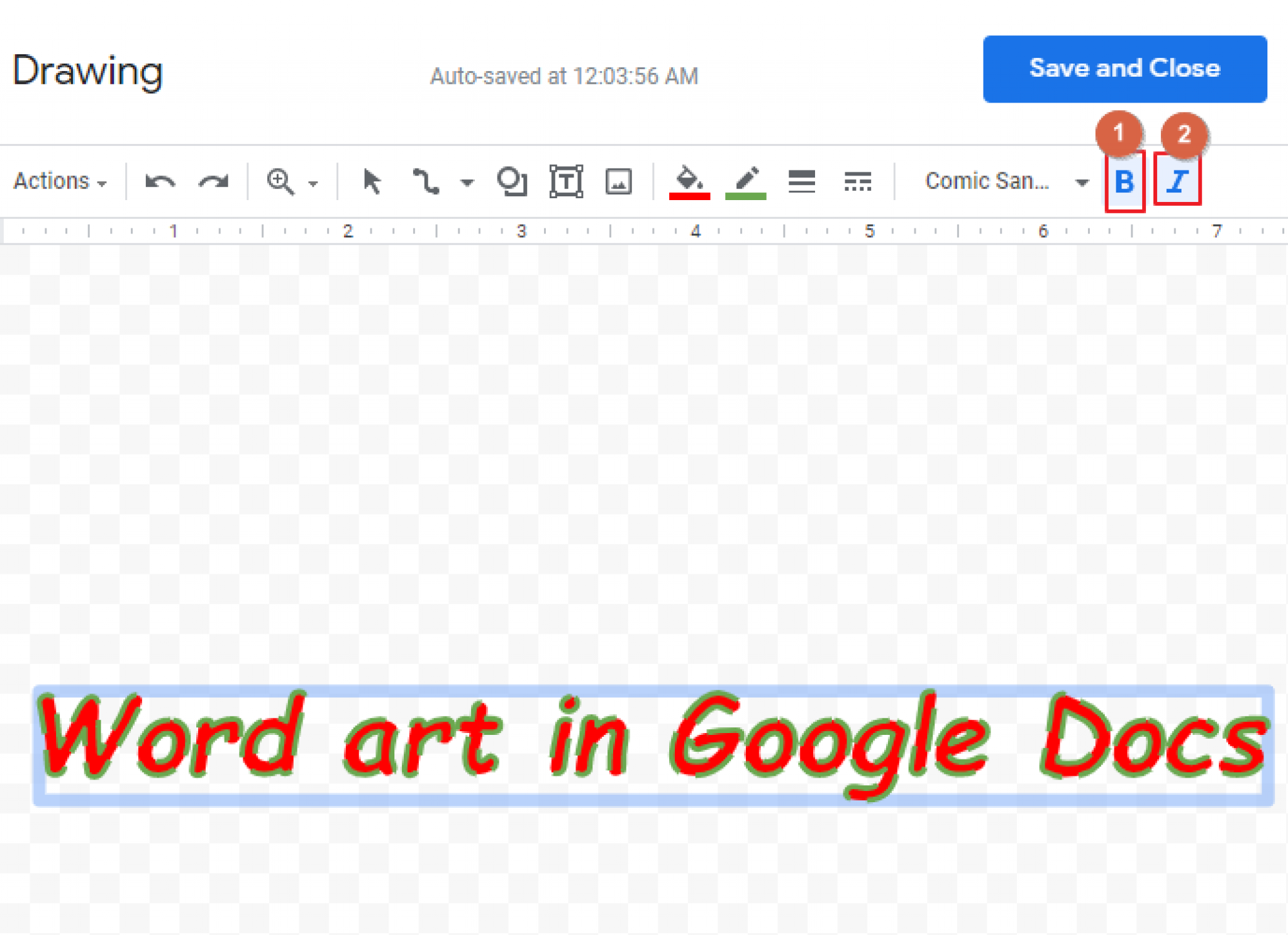Insert an image with Image icon
The width and height of the screenshot is (1288, 935).
[x=618, y=182]
